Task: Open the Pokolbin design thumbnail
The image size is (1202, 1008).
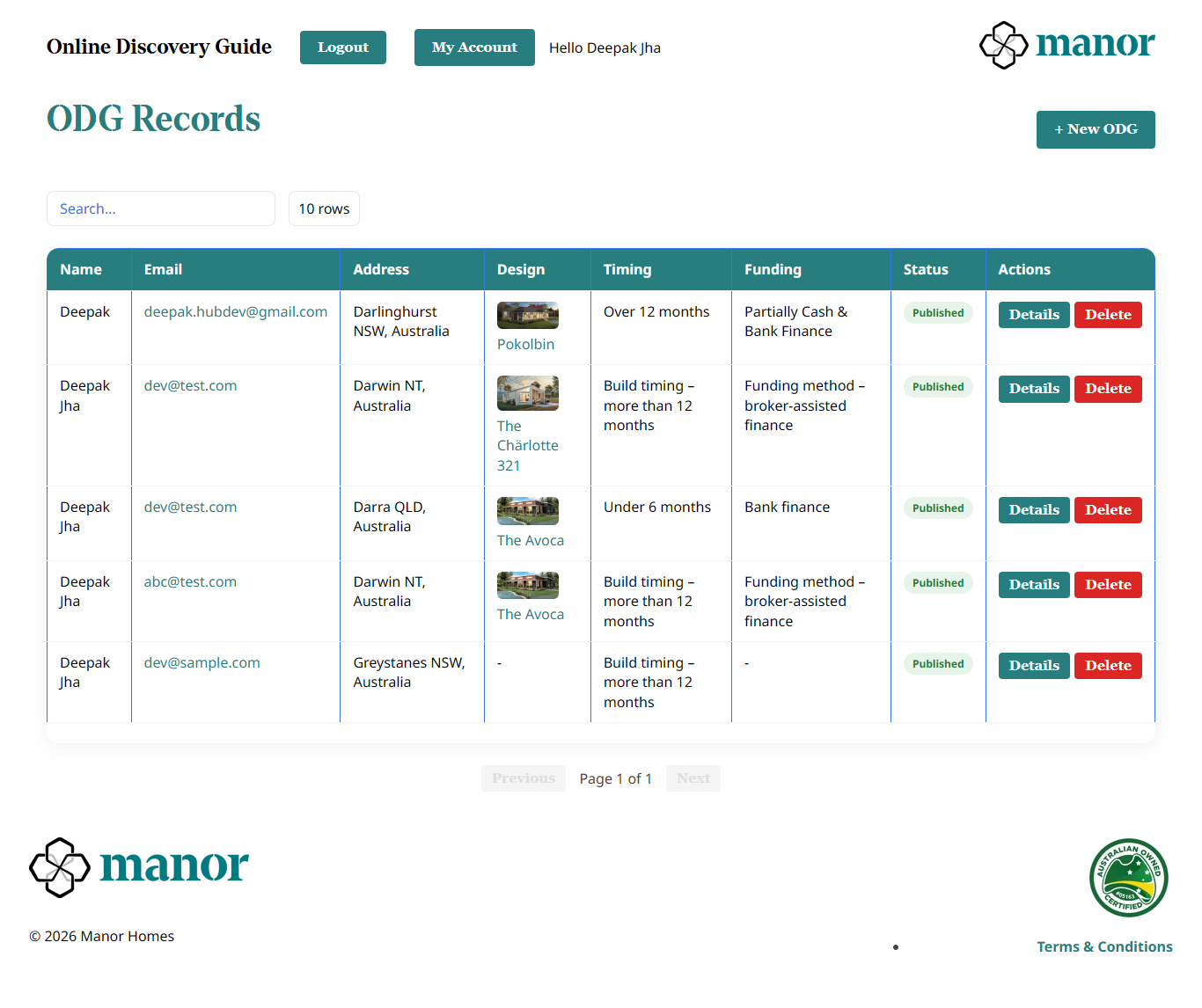Action: [x=527, y=314]
